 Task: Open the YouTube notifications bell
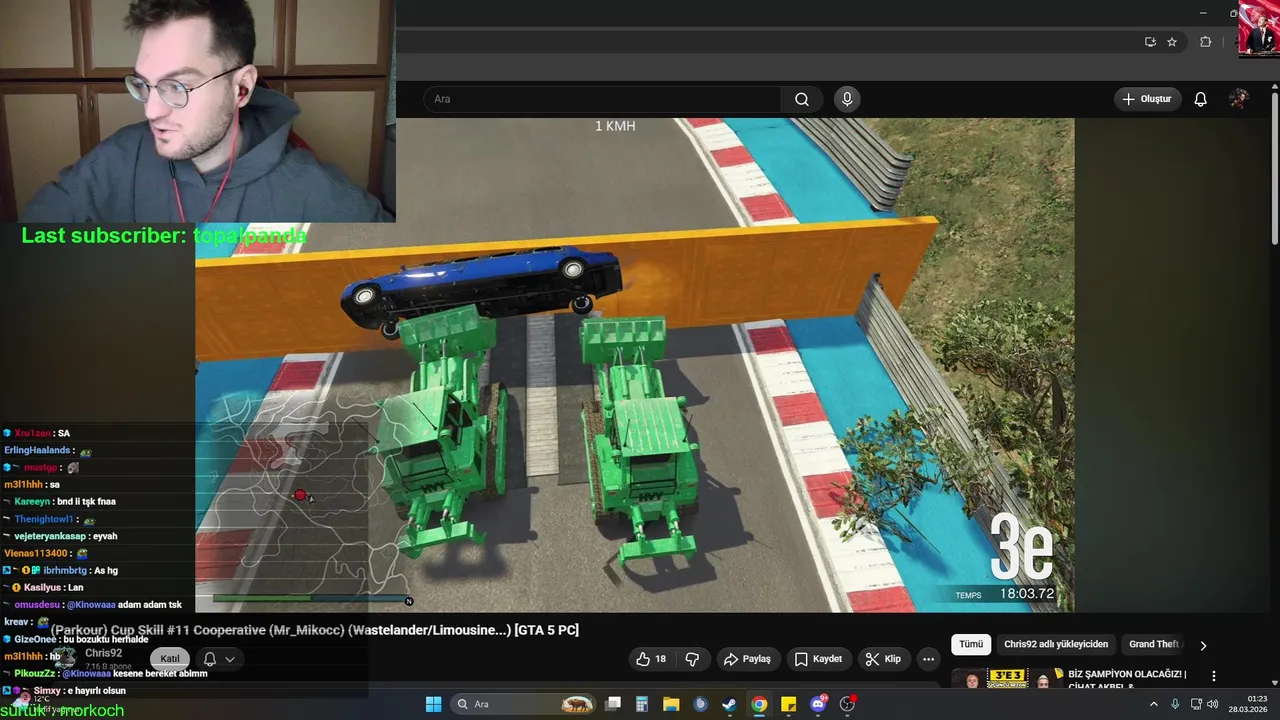coord(1200,99)
